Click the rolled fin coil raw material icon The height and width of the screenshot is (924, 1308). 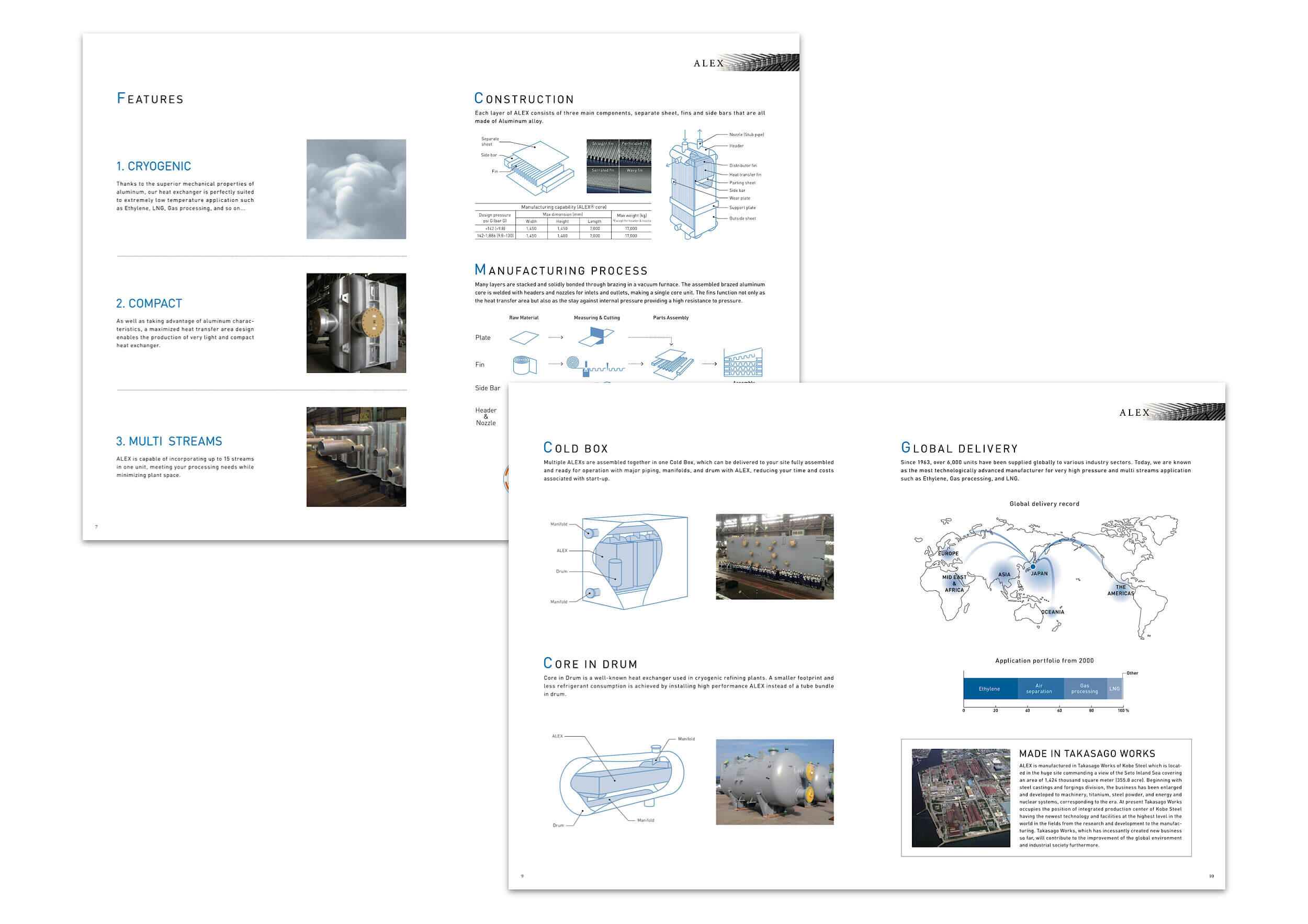click(525, 364)
